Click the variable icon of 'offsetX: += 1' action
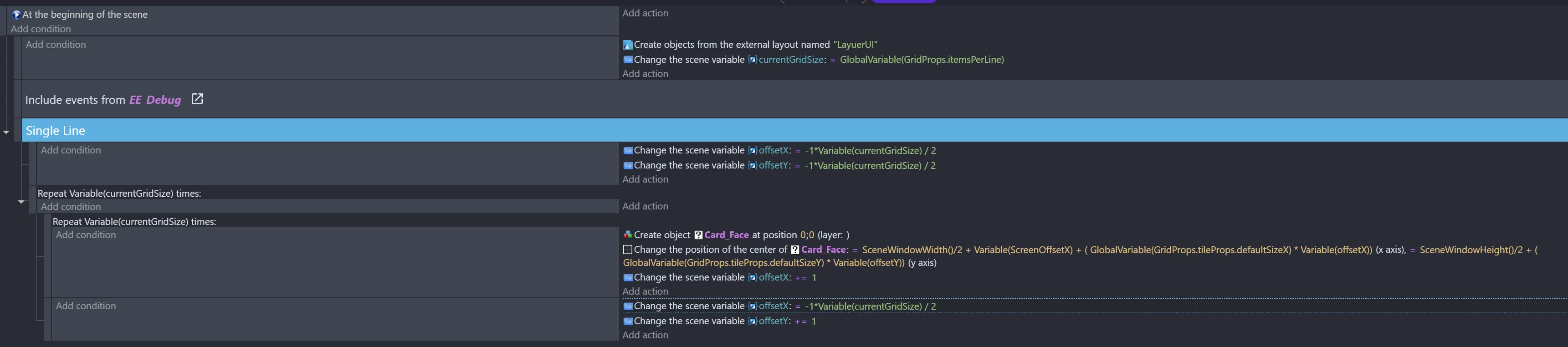Image resolution: width=1568 pixels, height=347 pixels. pyautogui.click(x=628, y=278)
